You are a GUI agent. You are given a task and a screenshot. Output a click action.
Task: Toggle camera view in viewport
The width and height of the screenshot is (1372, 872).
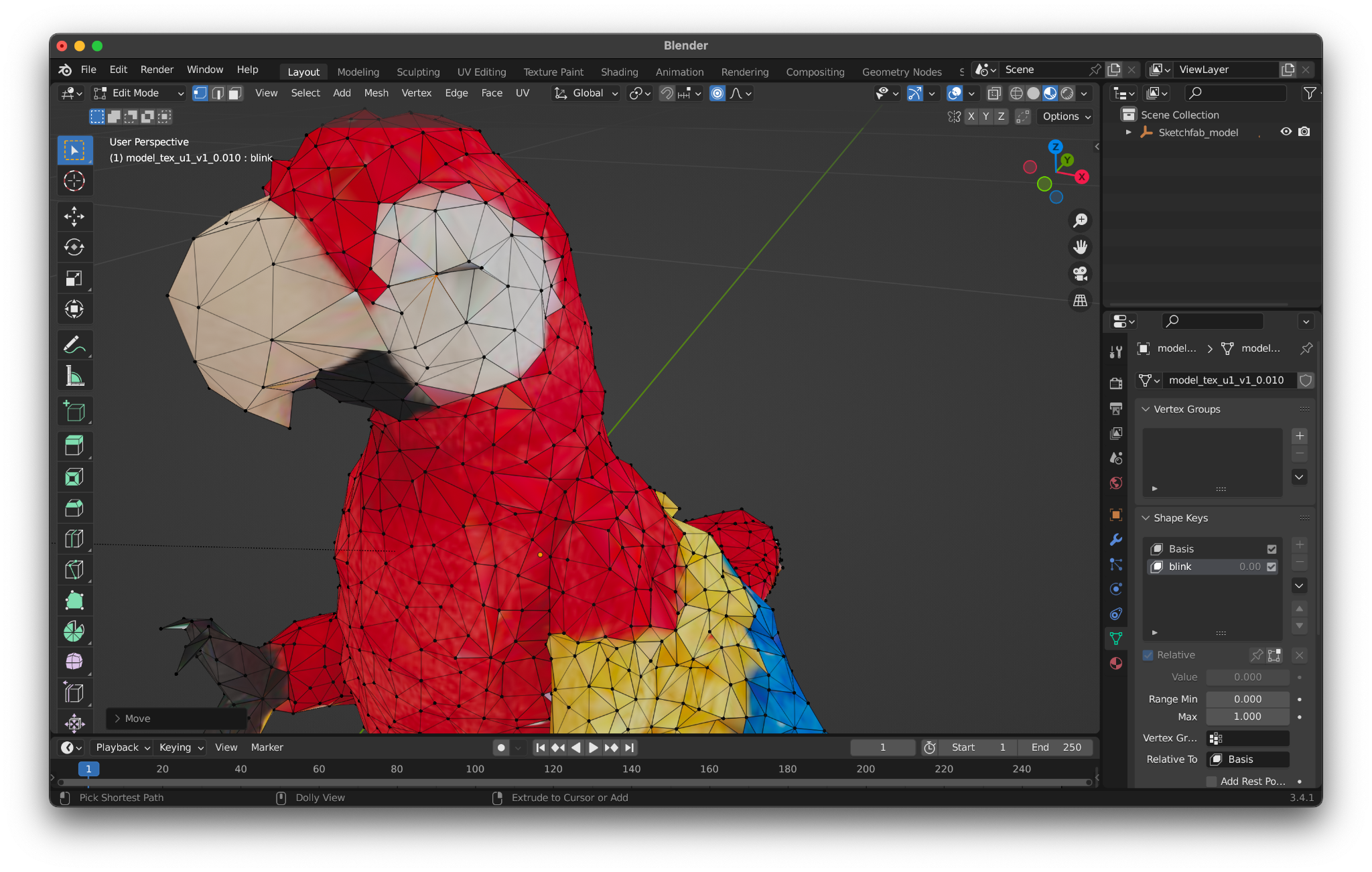point(1080,274)
